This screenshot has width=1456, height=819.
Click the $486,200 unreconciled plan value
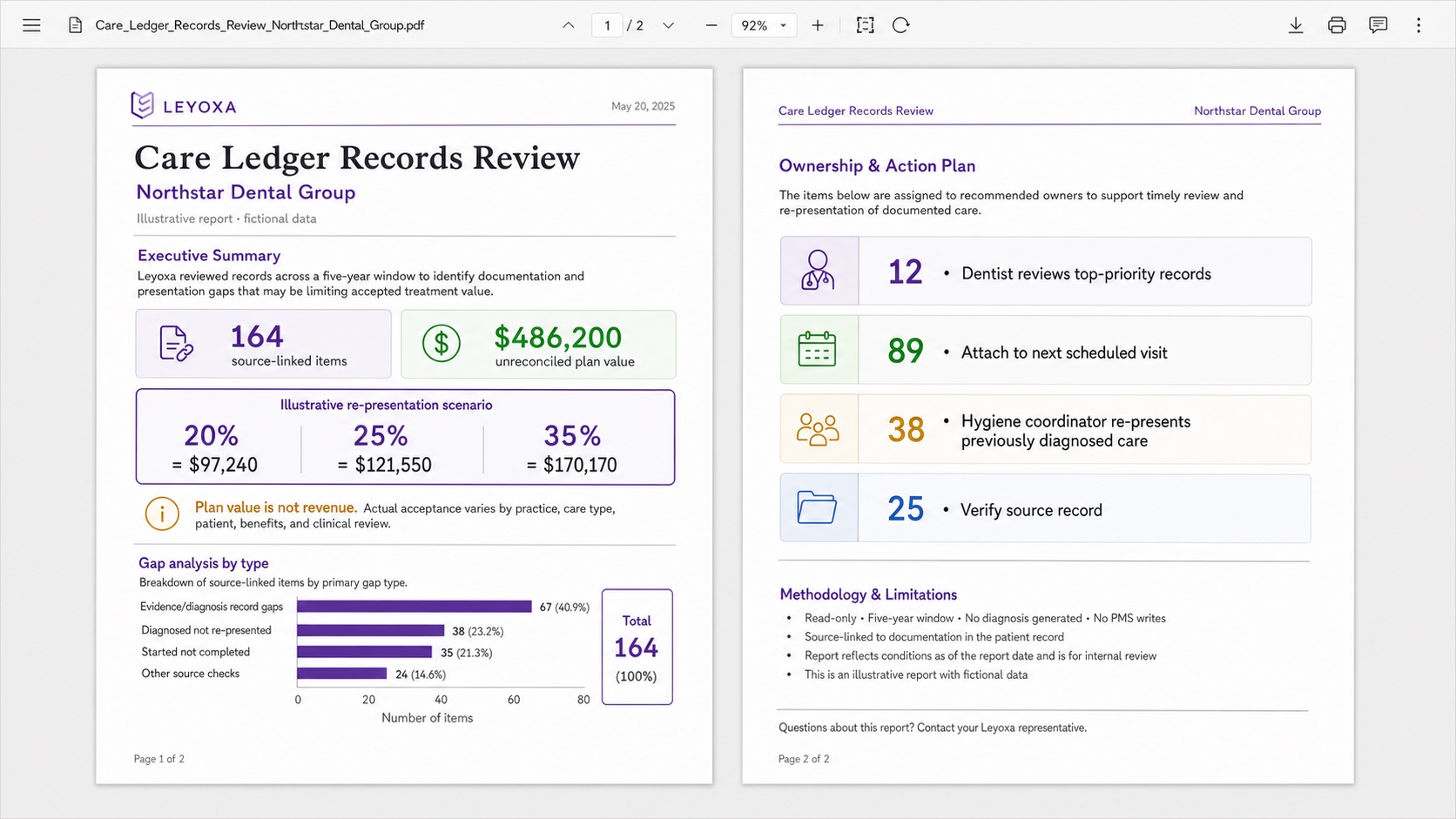pos(558,338)
